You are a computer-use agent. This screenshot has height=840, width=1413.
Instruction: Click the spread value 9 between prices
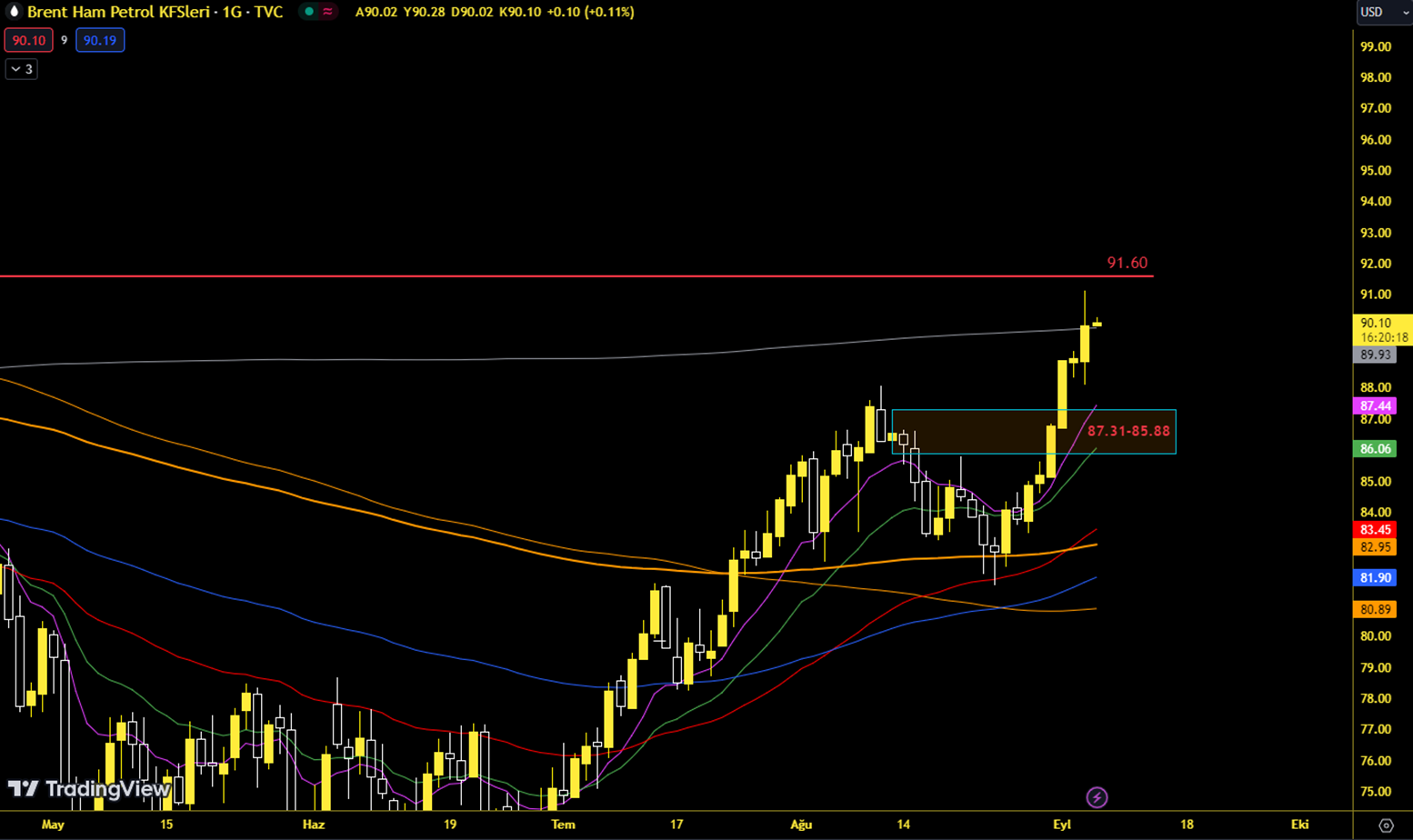64,40
